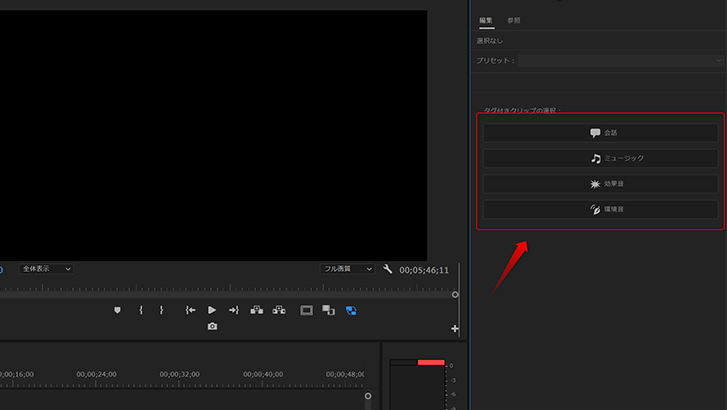The height and width of the screenshot is (410, 727).
Task: Click the Program monitor zoom scroll handle
Action: pos(455,295)
